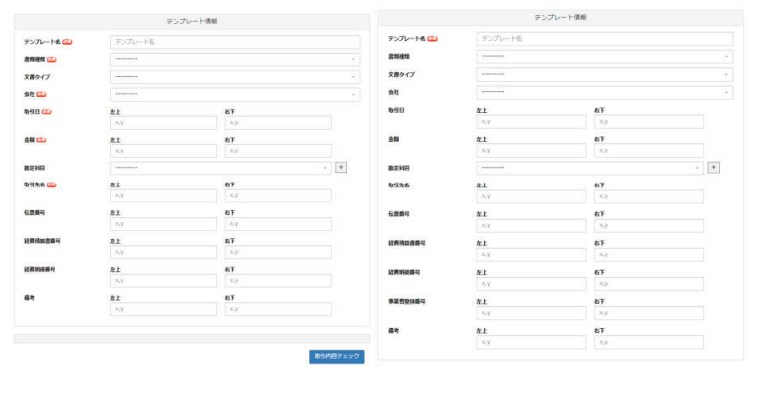
Task: Click 経費精算書番号 右下 field in left form
Action: [278, 252]
